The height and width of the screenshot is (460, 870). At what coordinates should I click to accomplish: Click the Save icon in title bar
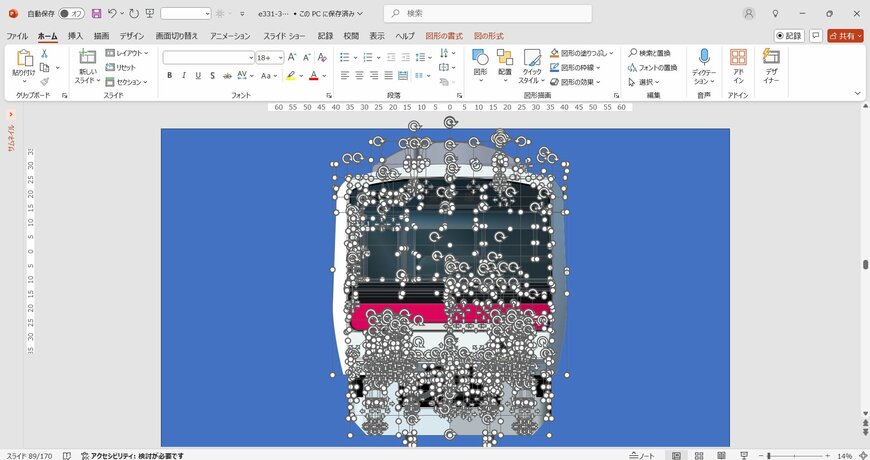96,14
